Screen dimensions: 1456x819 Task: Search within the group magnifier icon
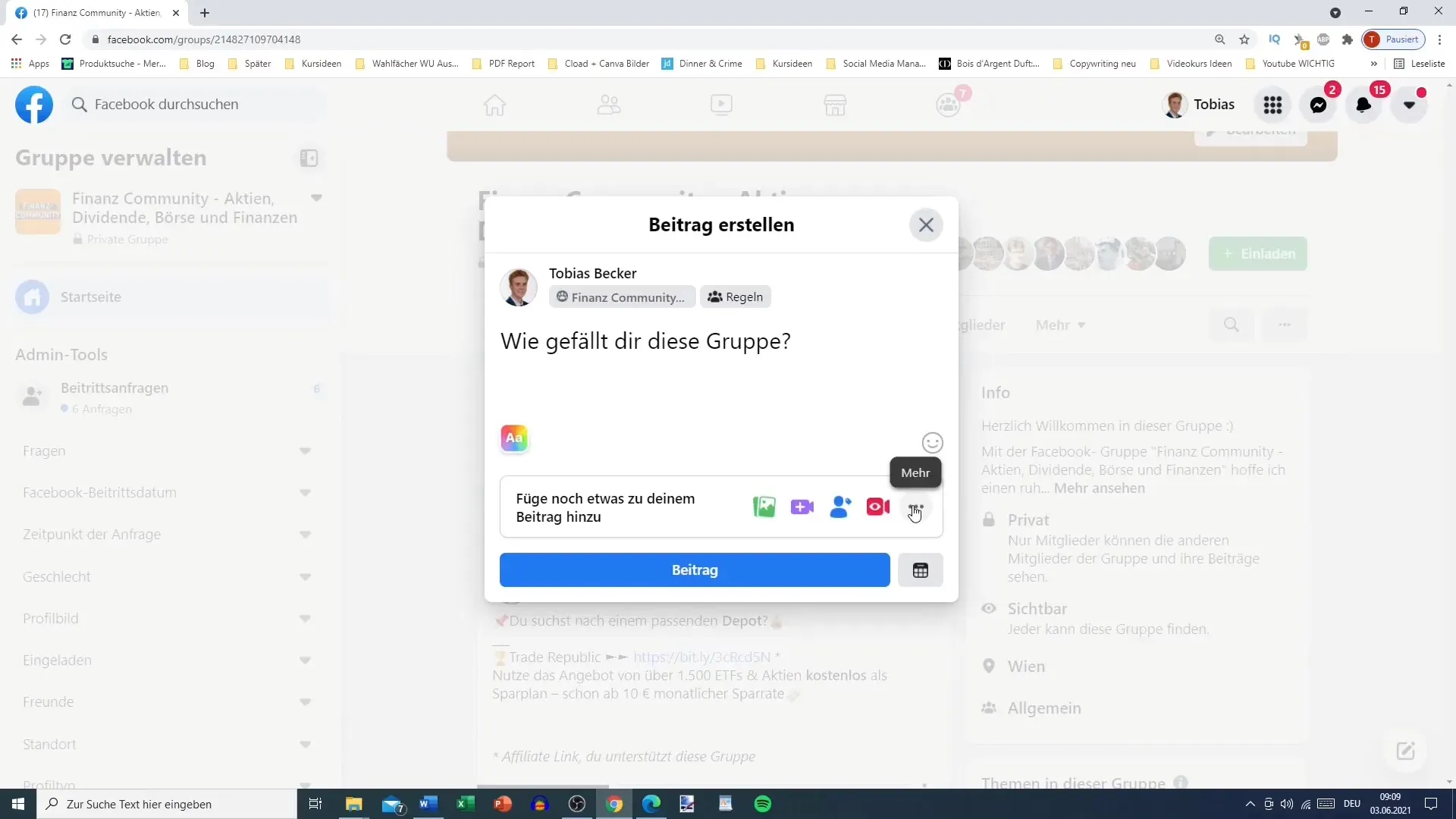pyautogui.click(x=1232, y=325)
